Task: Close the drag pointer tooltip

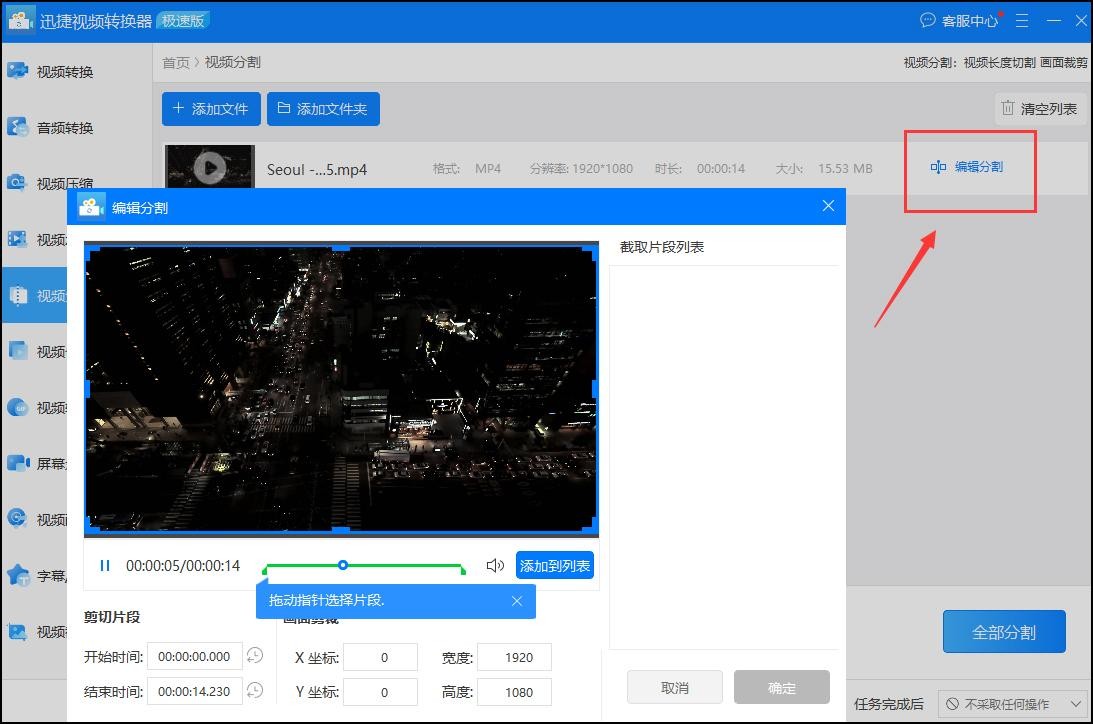Action: coord(517,601)
